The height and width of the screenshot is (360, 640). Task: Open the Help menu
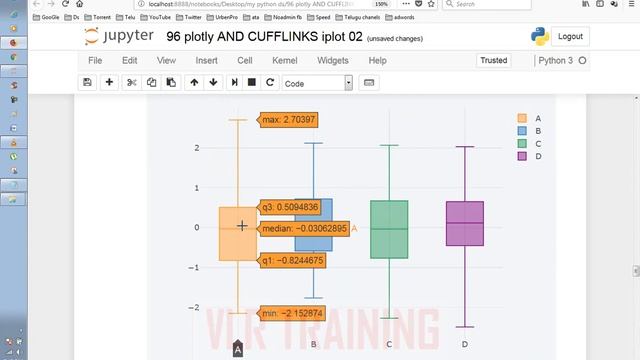(x=378, y=60)
